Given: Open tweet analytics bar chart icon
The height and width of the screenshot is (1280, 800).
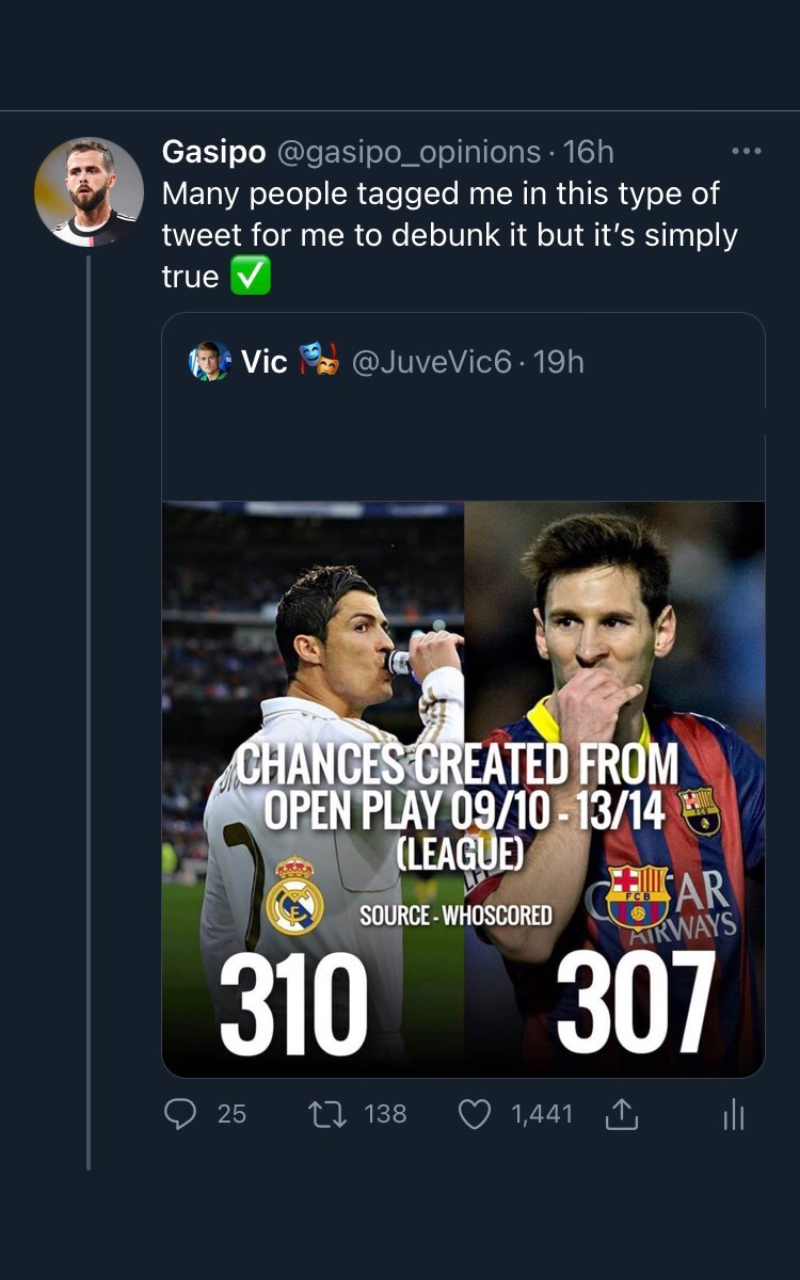Looking at the screenshot, I should [734, 1114].
